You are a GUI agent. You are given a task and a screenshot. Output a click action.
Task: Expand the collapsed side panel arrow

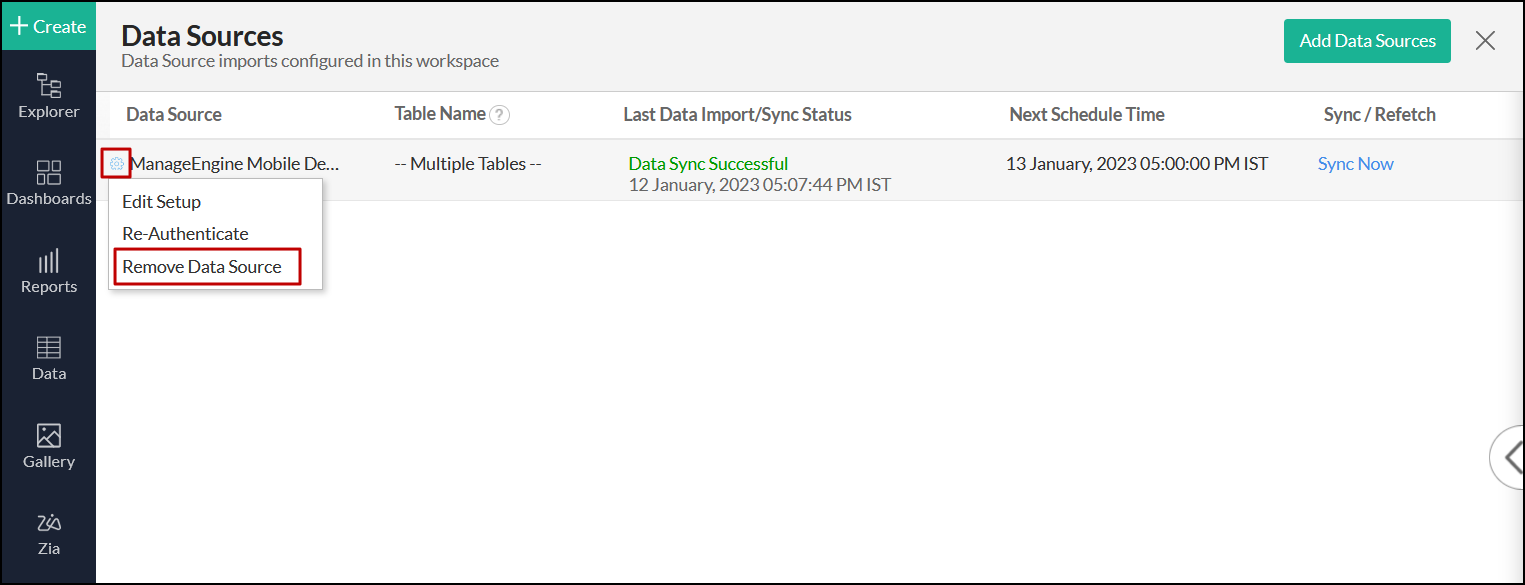pyautogui.click(x=1507, y=457)
